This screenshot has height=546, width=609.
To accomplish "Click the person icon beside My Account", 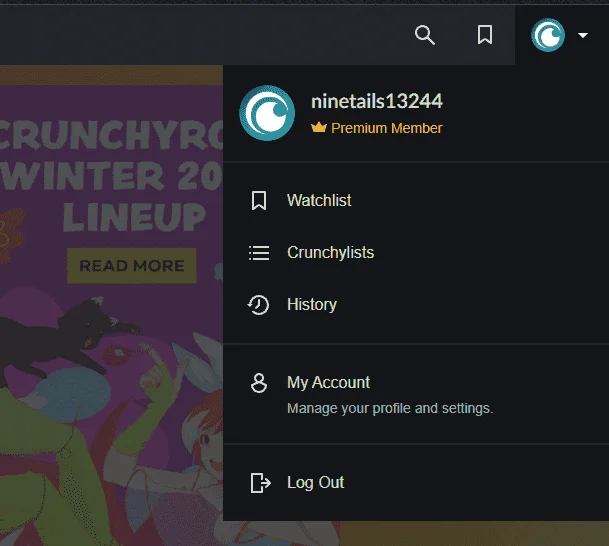I will pos(259,383).
